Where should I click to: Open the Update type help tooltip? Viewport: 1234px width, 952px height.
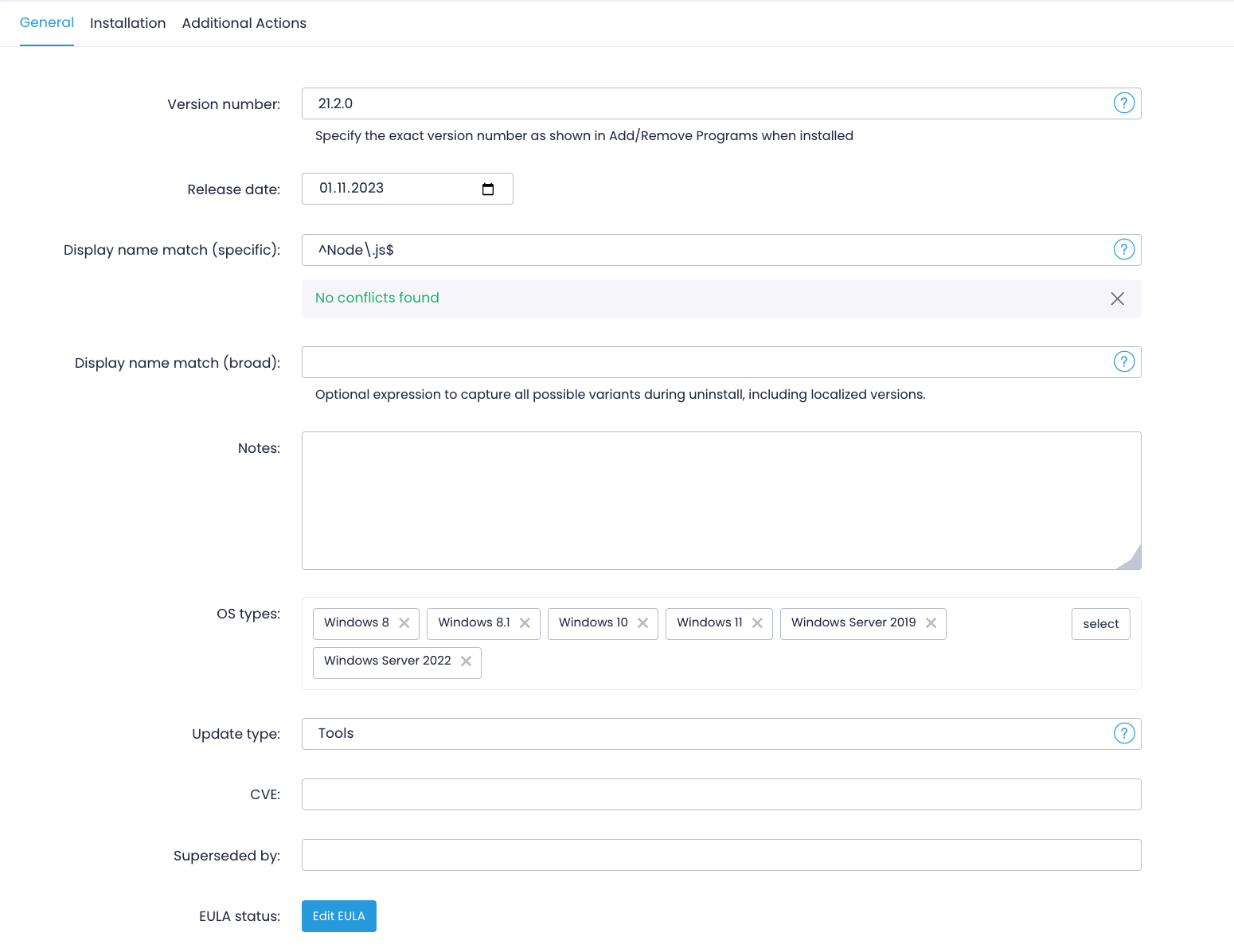[1123, 733]
